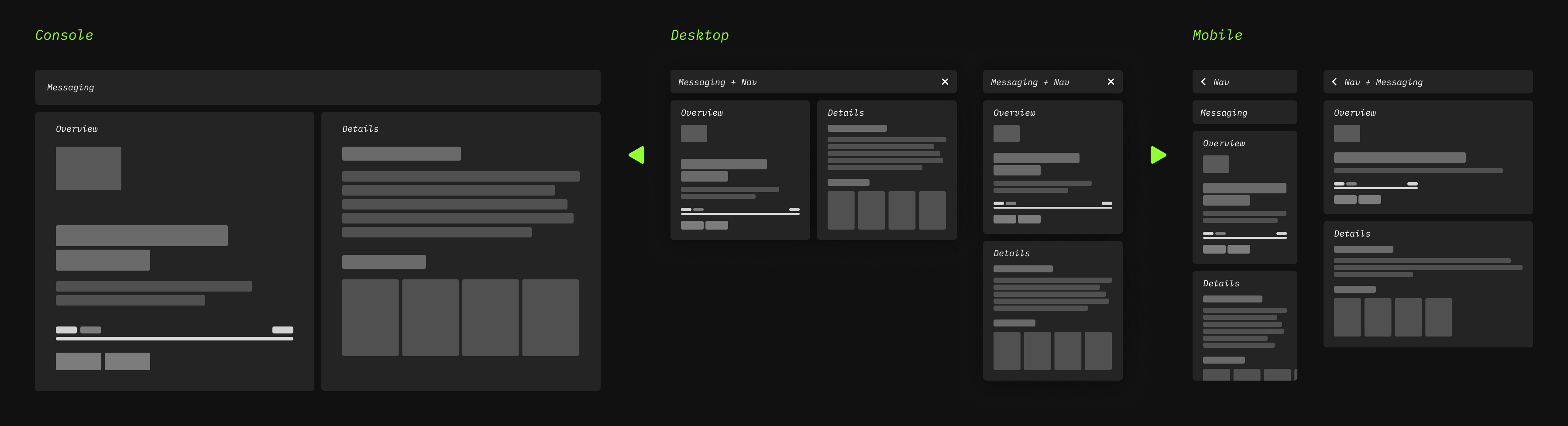Click right-side pill above Console progress bar

click(282, 330)
